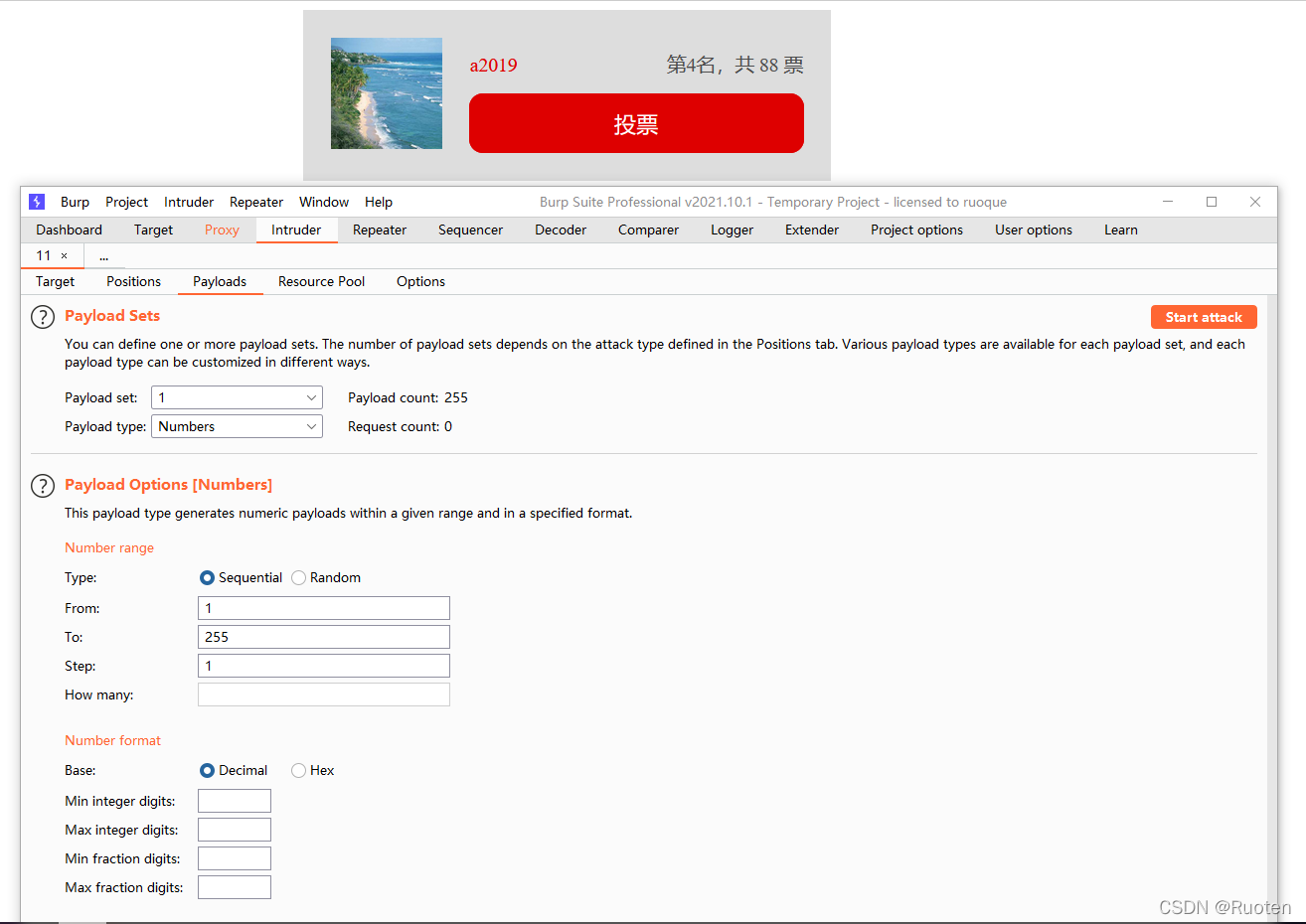Close Intruder tab 11 with x
This screenshot has height=924, width=1306.
tap(65, 256)
